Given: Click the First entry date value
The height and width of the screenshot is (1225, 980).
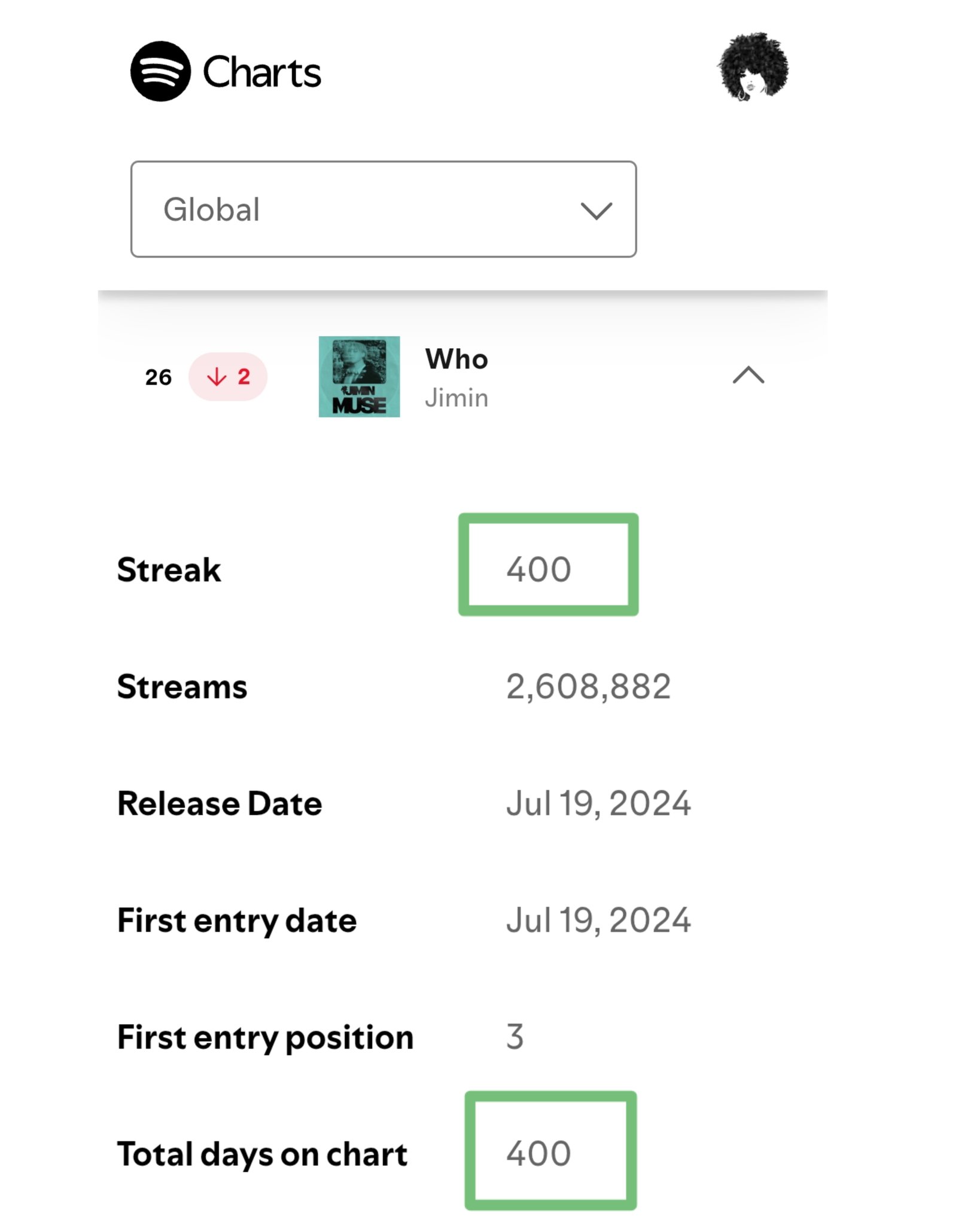Looking at the screenshot, I should (x=598, y=920).
